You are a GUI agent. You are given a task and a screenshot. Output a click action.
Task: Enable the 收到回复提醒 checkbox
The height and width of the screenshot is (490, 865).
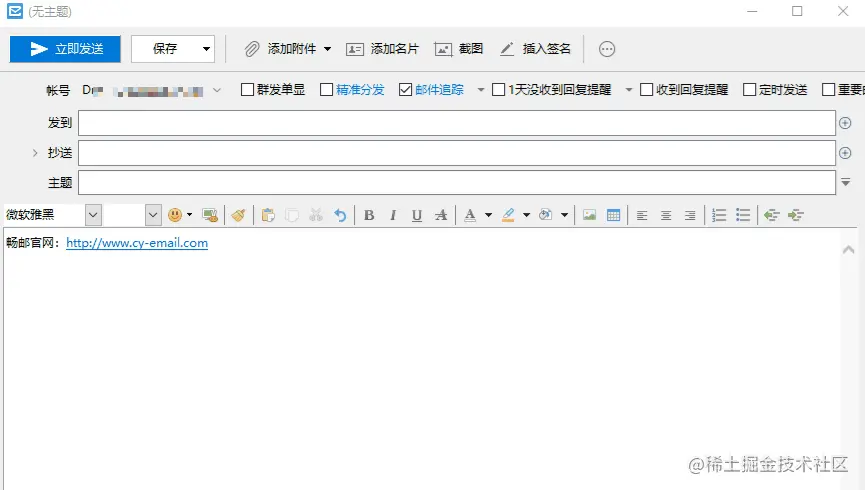[647, 89]
